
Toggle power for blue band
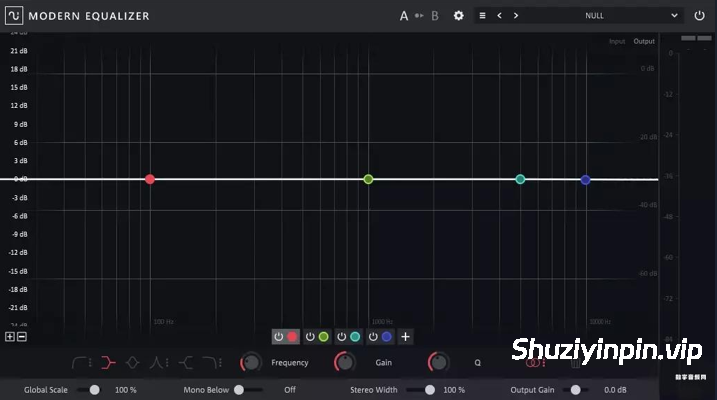pos(373,337)
